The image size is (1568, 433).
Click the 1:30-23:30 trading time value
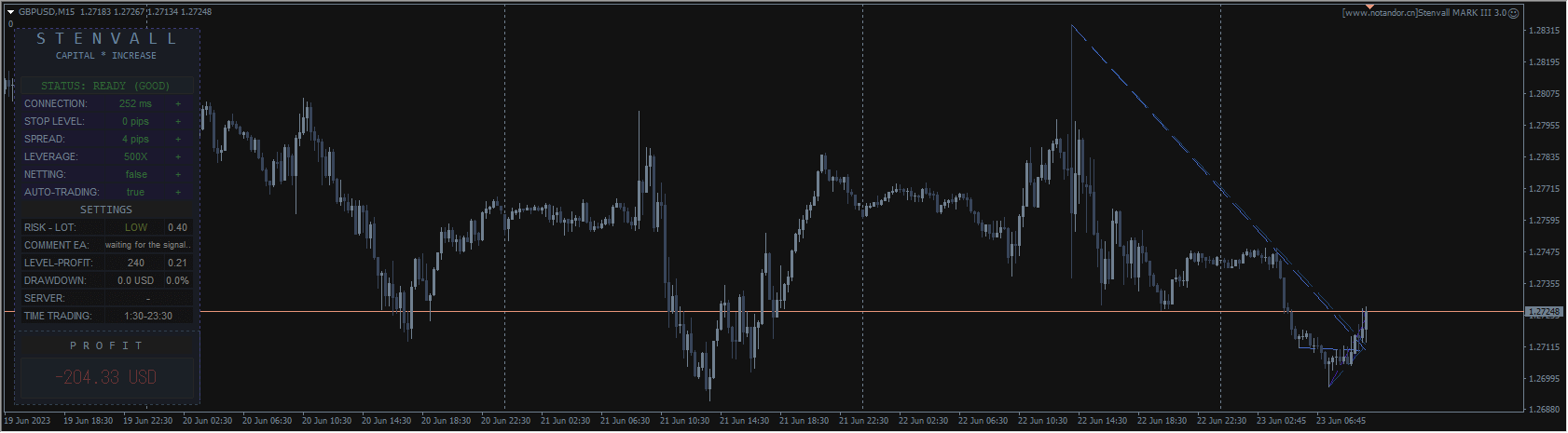coord(148,317)
